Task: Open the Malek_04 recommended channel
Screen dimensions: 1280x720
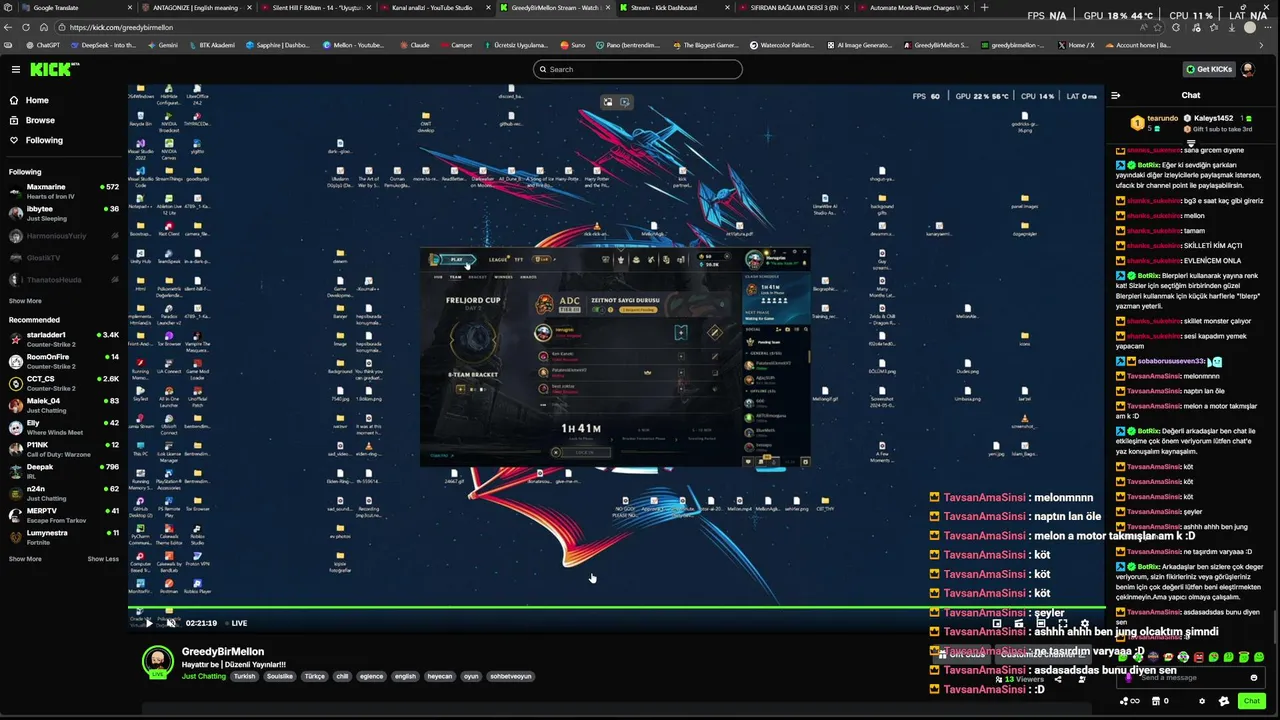Action: pos(64,405)
